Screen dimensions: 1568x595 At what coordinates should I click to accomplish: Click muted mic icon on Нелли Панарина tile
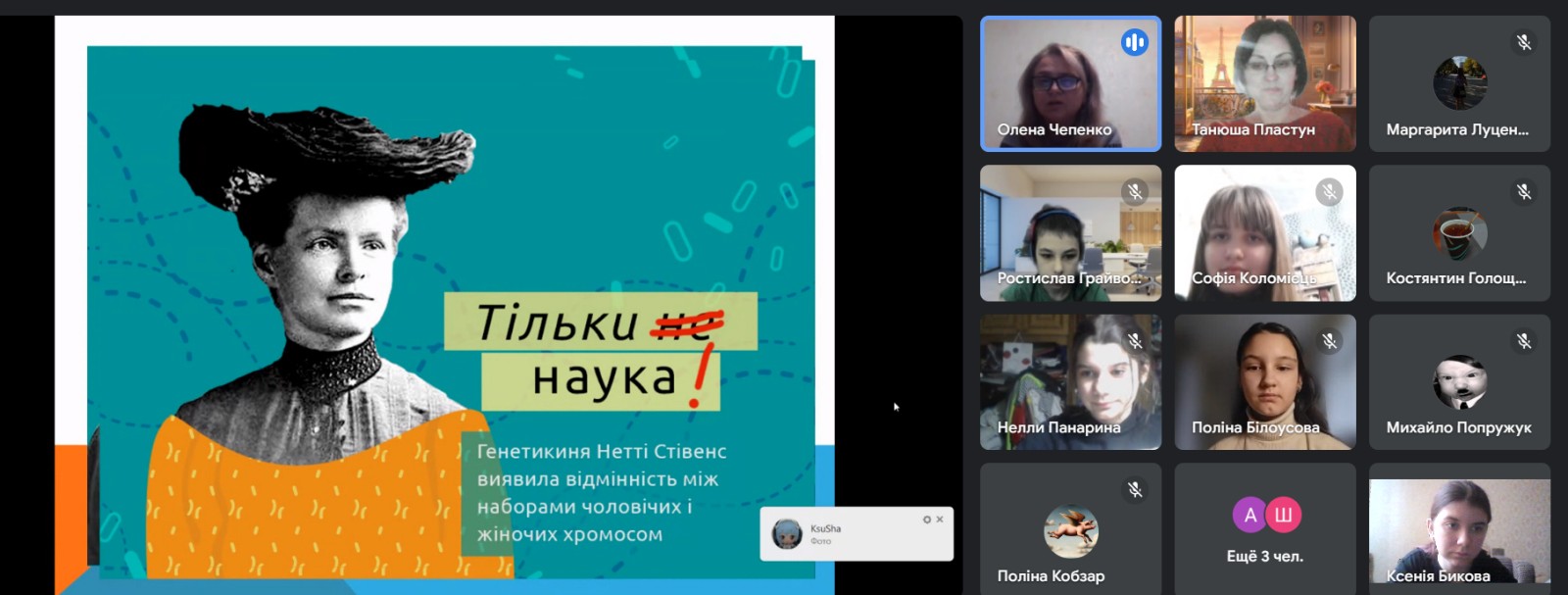click(x=1134, y=341)
